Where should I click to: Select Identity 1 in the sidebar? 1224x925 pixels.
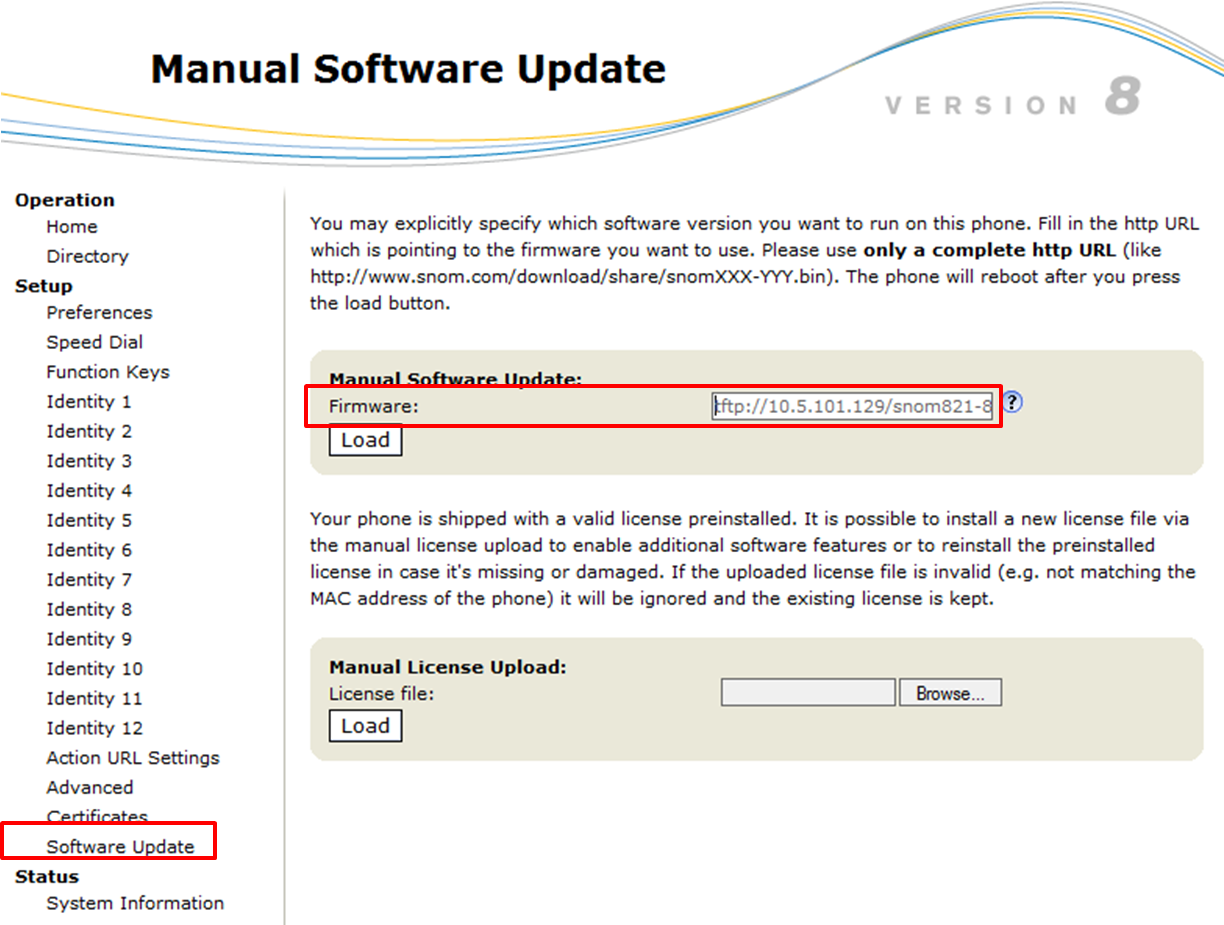point(89,401)
